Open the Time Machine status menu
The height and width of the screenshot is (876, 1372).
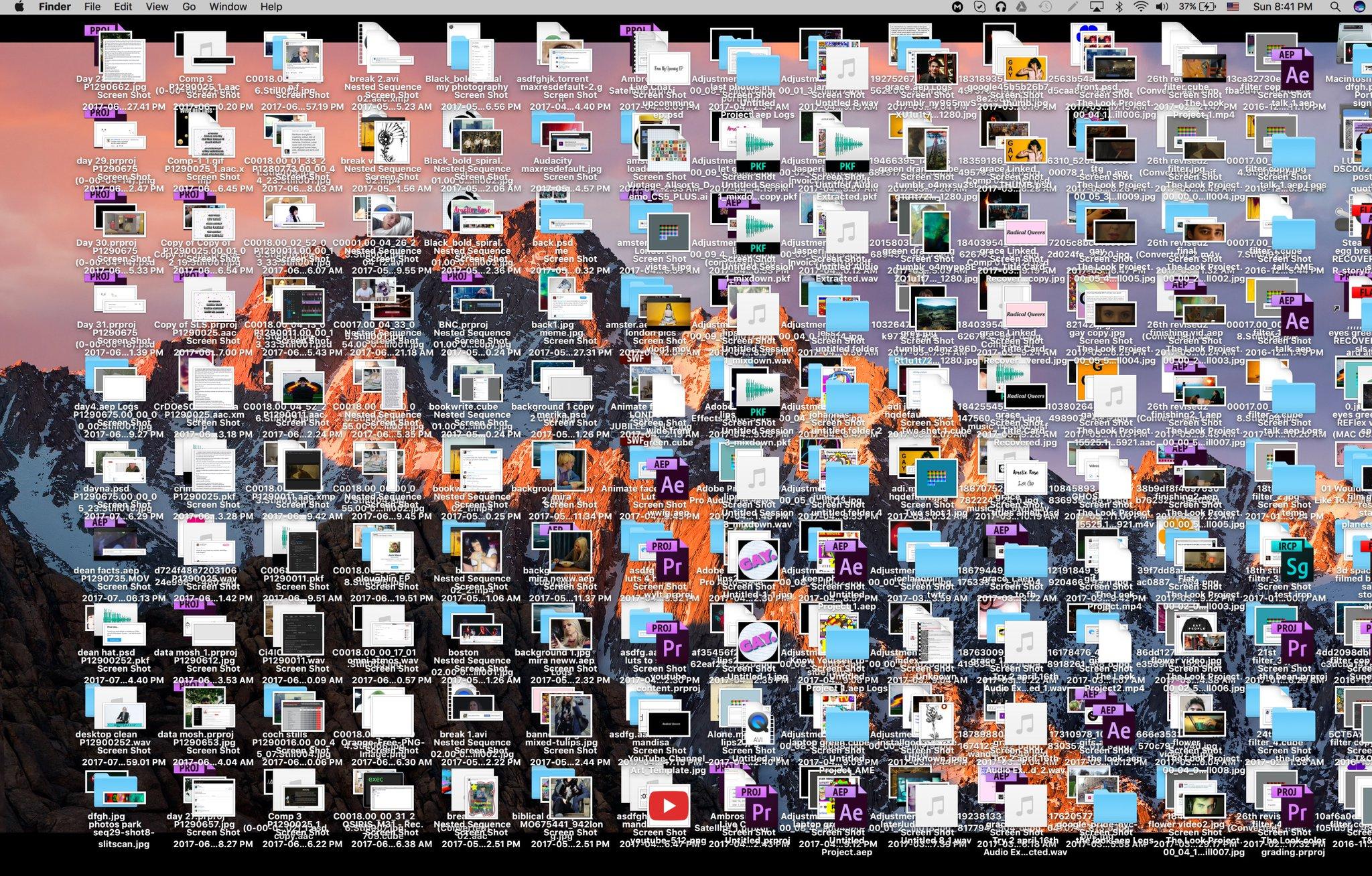tap(1045, 6)
